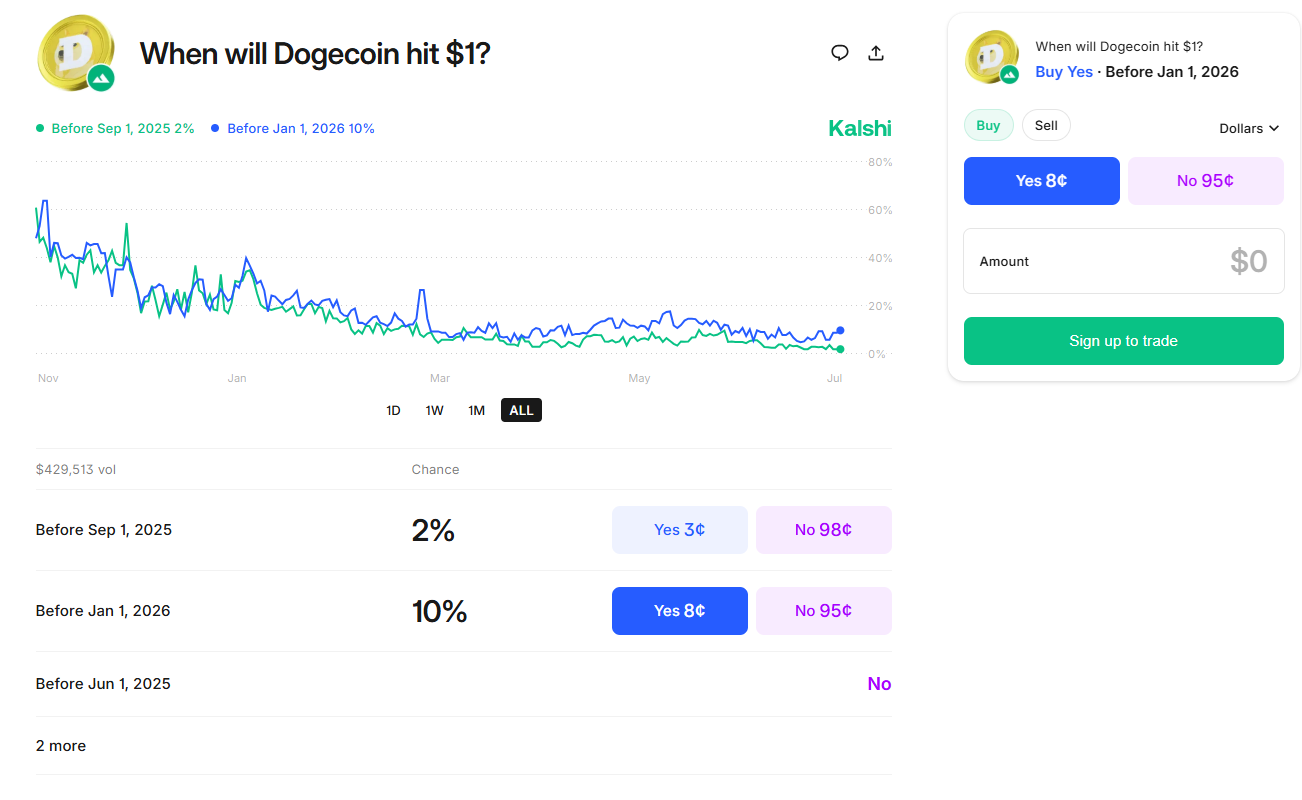Click the Before Jun 1, 2025 row label
This screenshot has width=1302, height=800.
coord(103,684)
